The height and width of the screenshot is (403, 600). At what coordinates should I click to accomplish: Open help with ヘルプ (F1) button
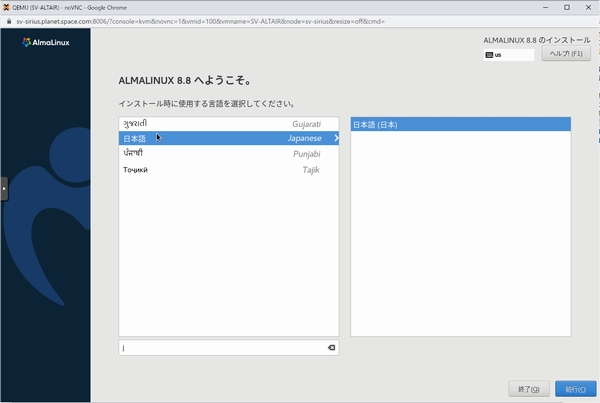[x=566, y=54]
